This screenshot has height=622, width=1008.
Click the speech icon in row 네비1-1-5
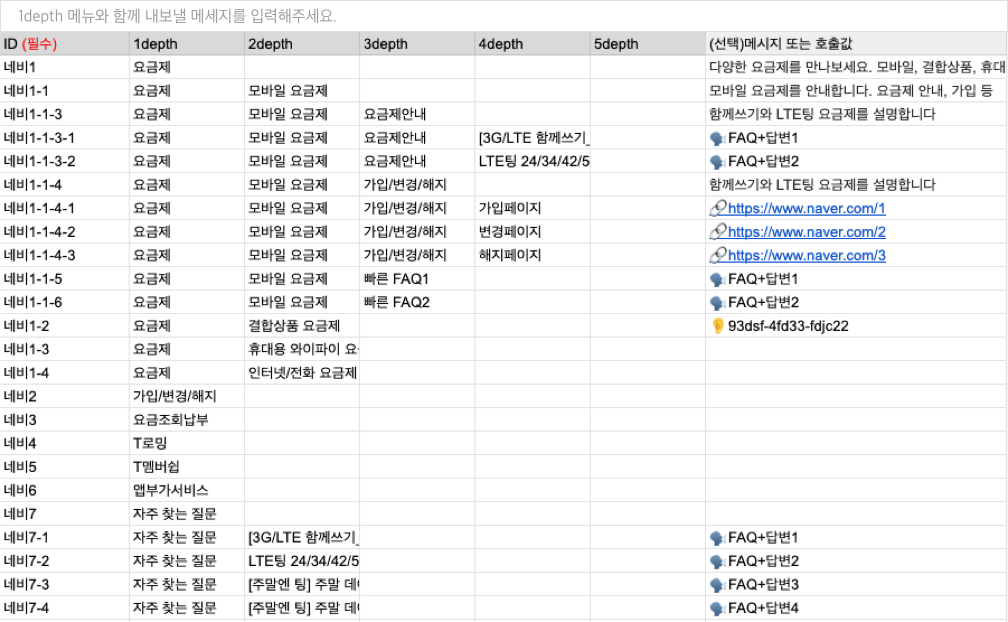coord(717,279)
